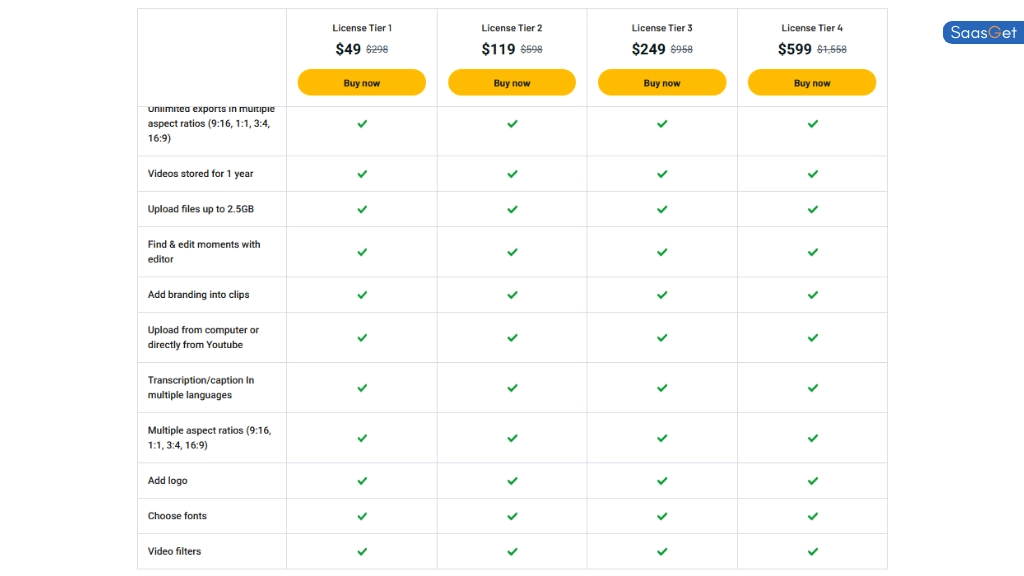
Task: Click the SaasGet logo badge
Action: (x=982, y=33)
